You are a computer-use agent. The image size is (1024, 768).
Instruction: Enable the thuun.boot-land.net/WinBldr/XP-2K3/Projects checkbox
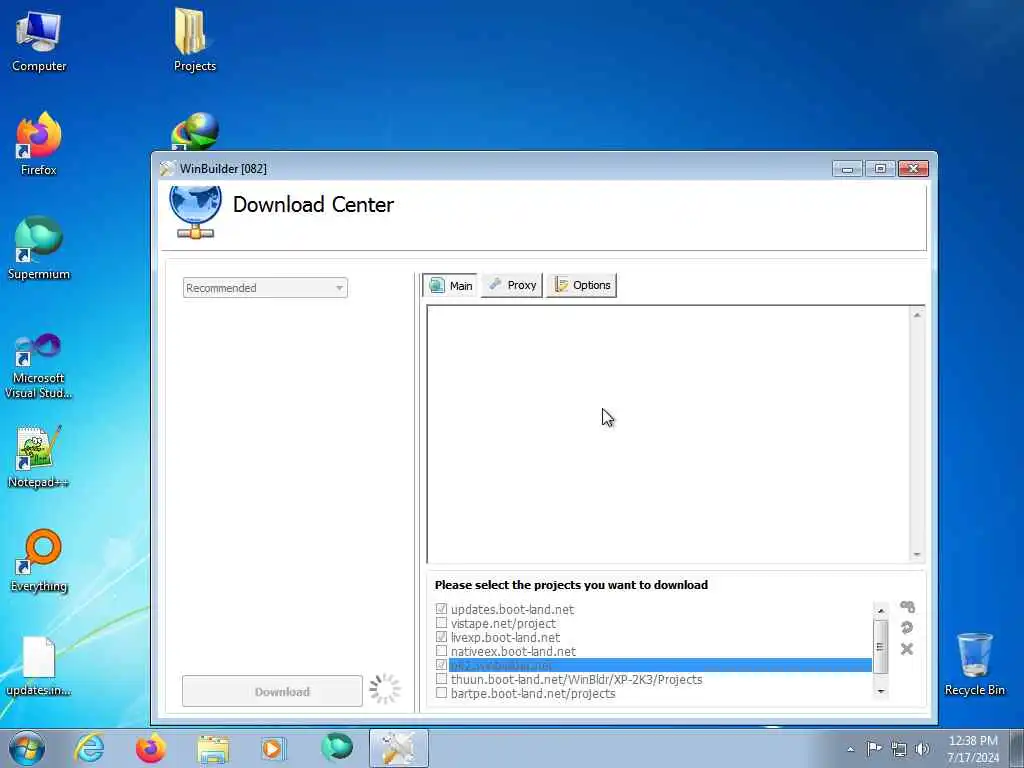(441, 679)
